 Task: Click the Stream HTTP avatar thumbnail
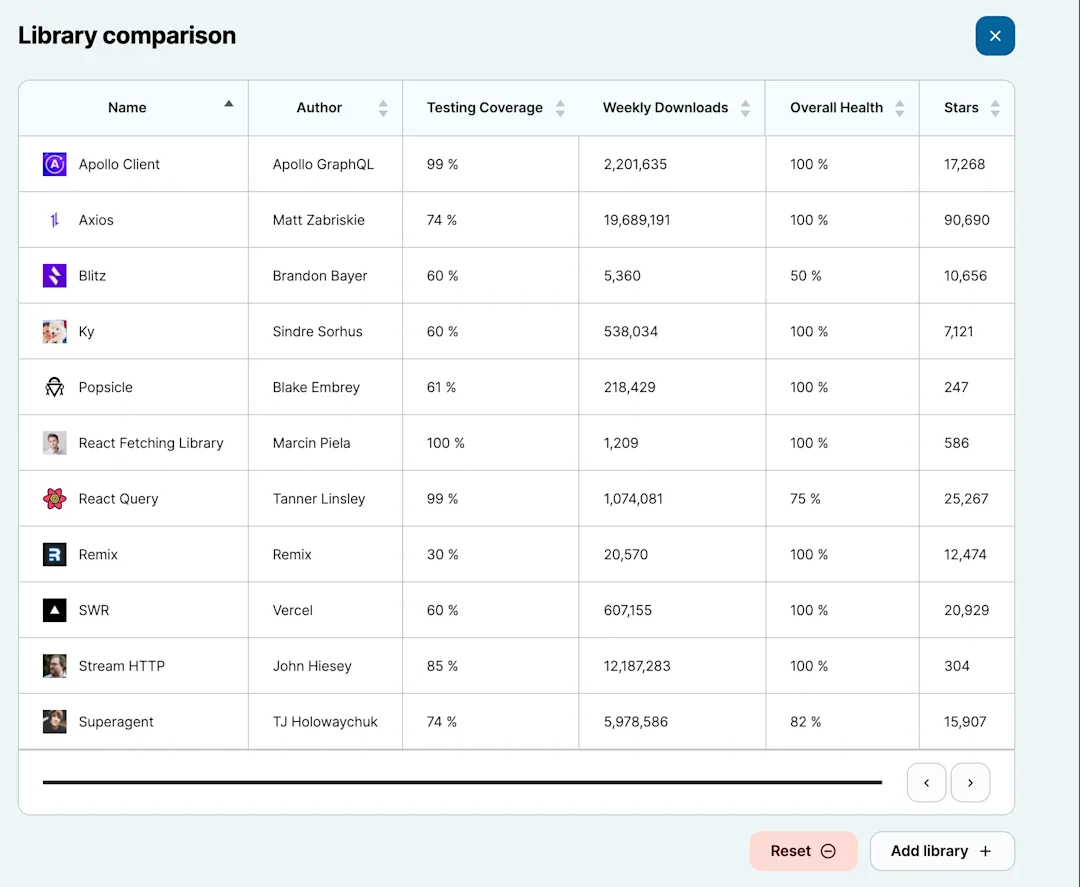(54, 666)
